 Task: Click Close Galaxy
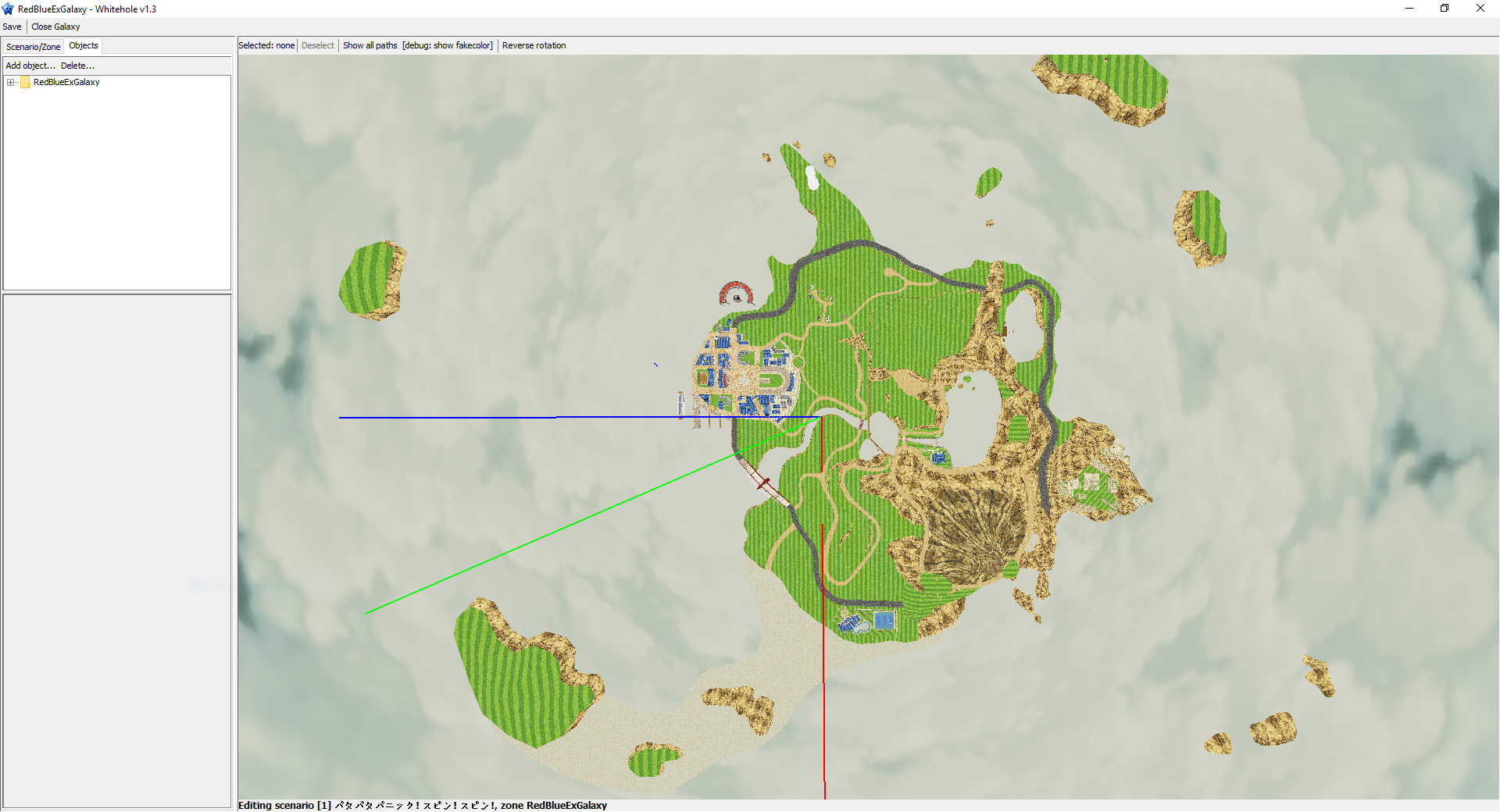(55, 27)
